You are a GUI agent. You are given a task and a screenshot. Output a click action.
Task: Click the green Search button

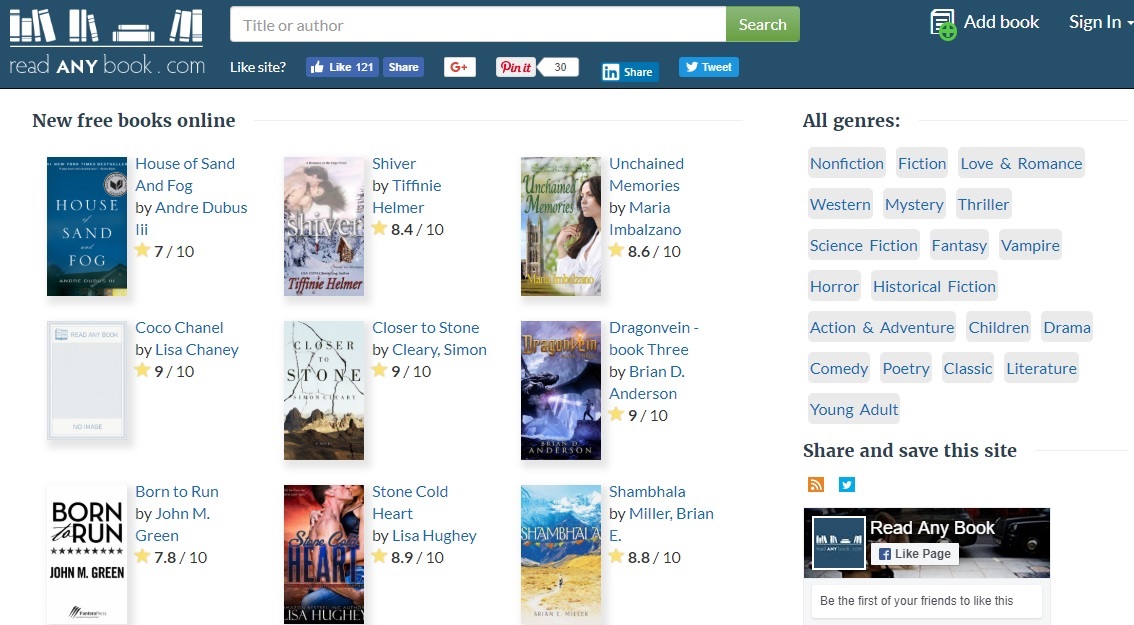click(x=762, y=25)
